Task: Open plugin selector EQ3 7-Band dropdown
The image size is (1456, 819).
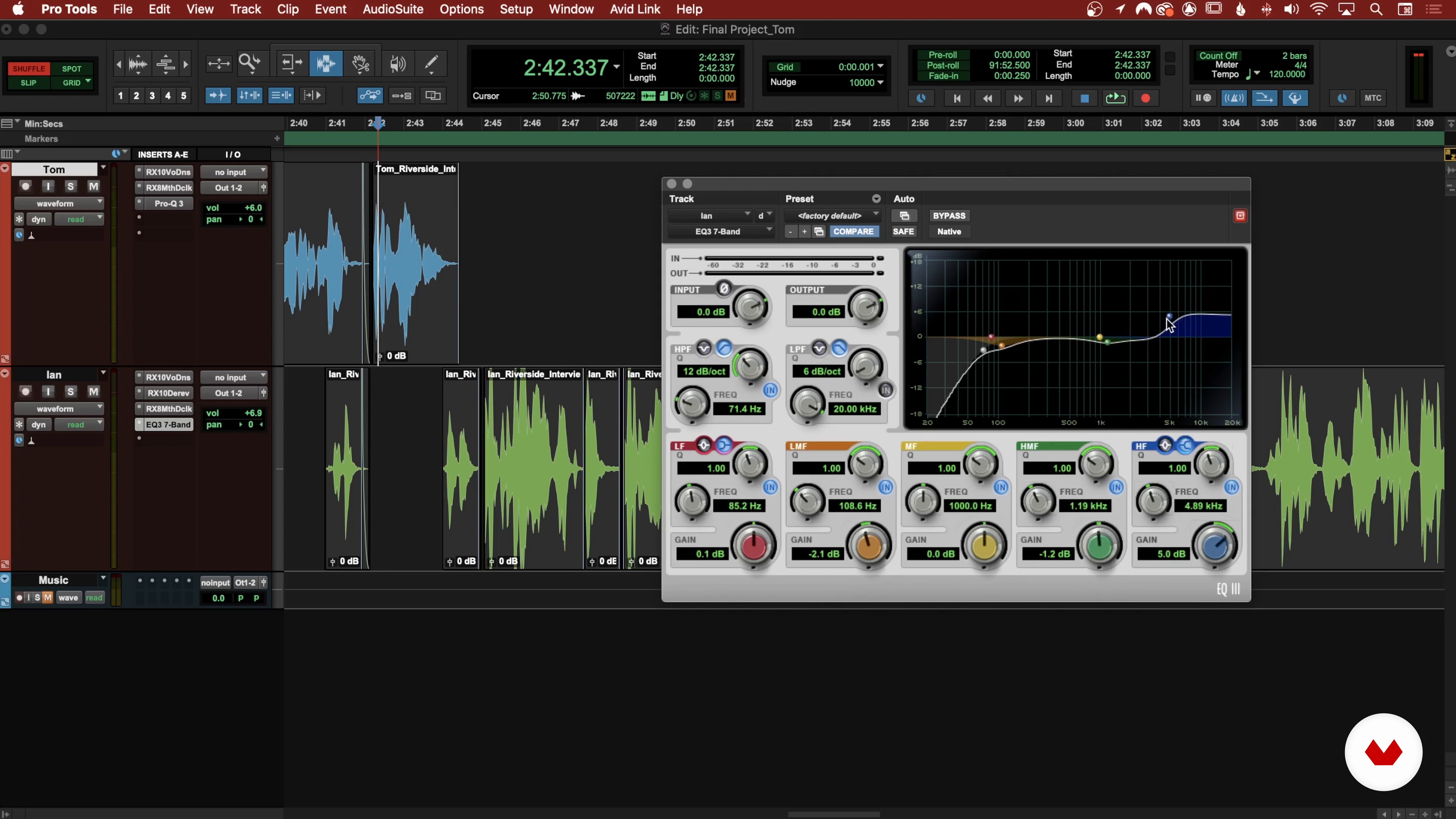Action: click(721, 231)
